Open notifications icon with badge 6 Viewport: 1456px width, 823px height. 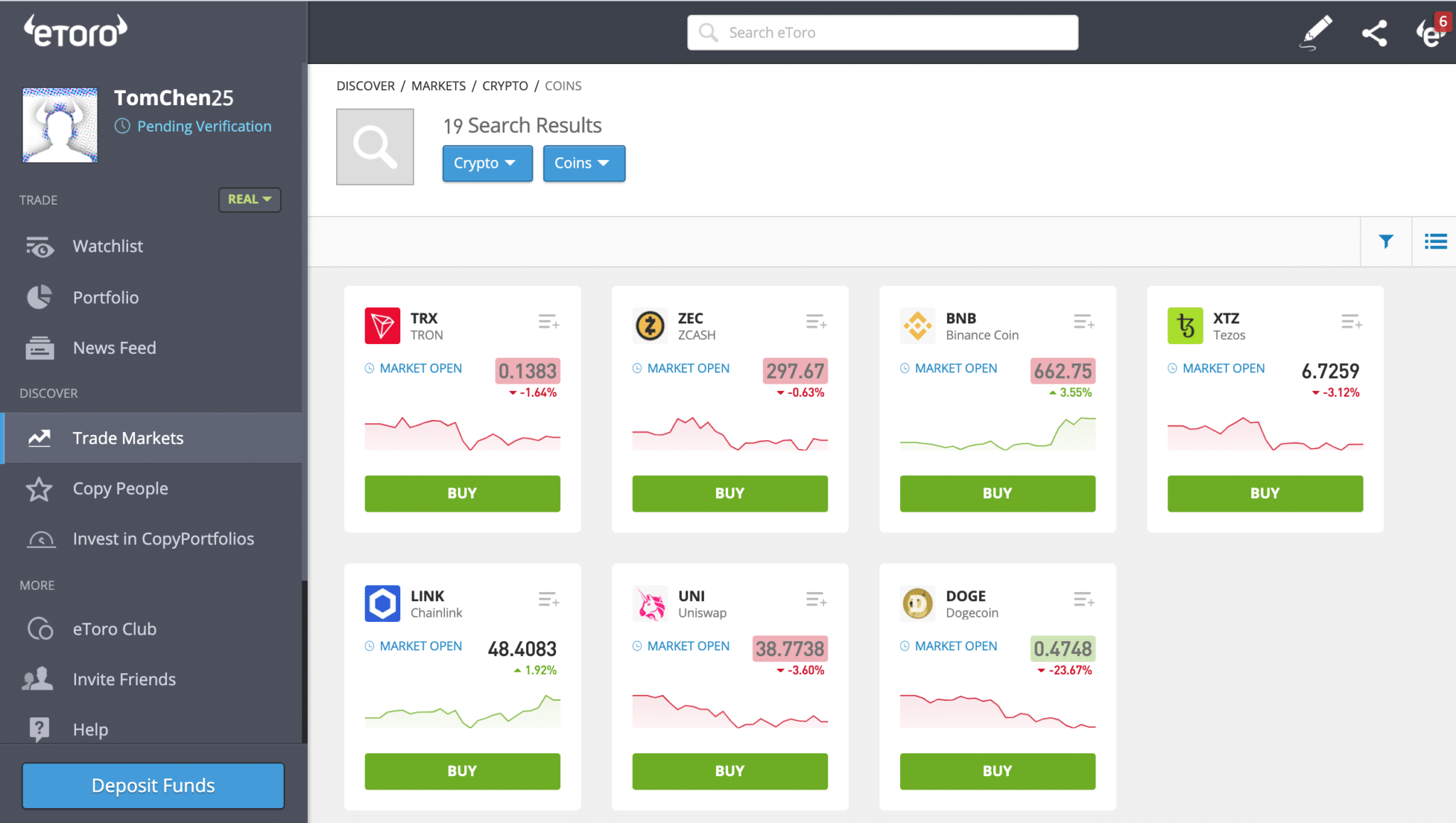point(1432,31)
